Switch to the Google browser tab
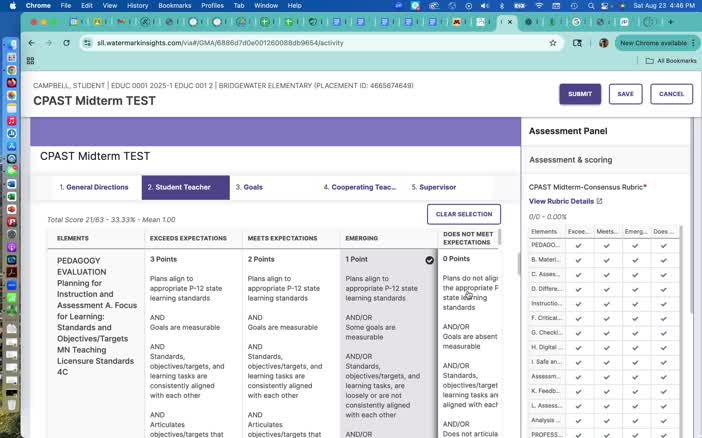The image size is (702, 438). [576, 21]
